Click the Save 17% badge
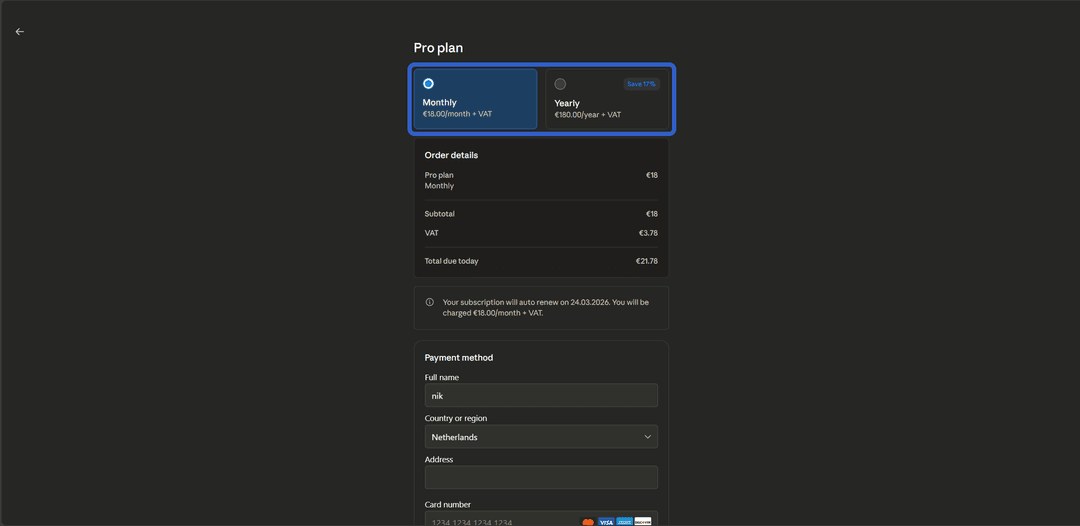 [641, 84]
